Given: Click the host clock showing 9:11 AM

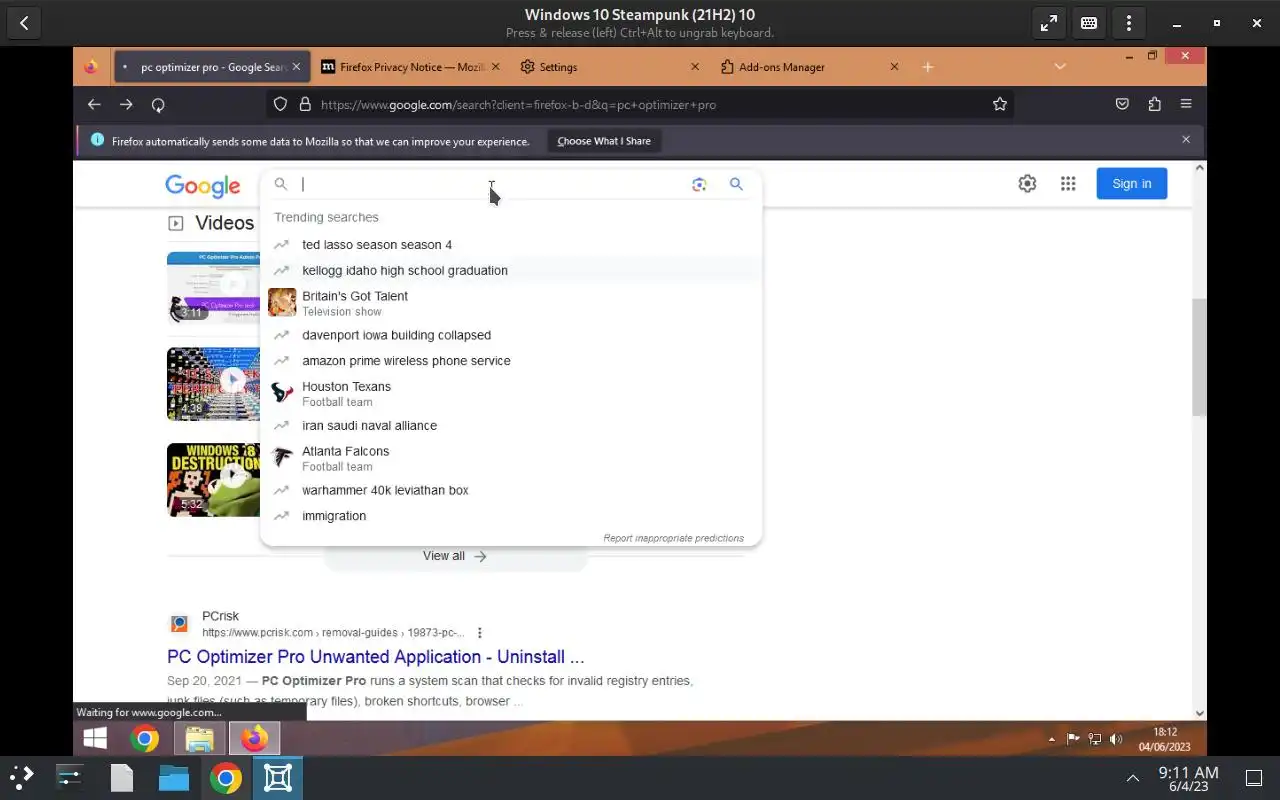Looking at the screenshot, I should (x=1188, y=778).
